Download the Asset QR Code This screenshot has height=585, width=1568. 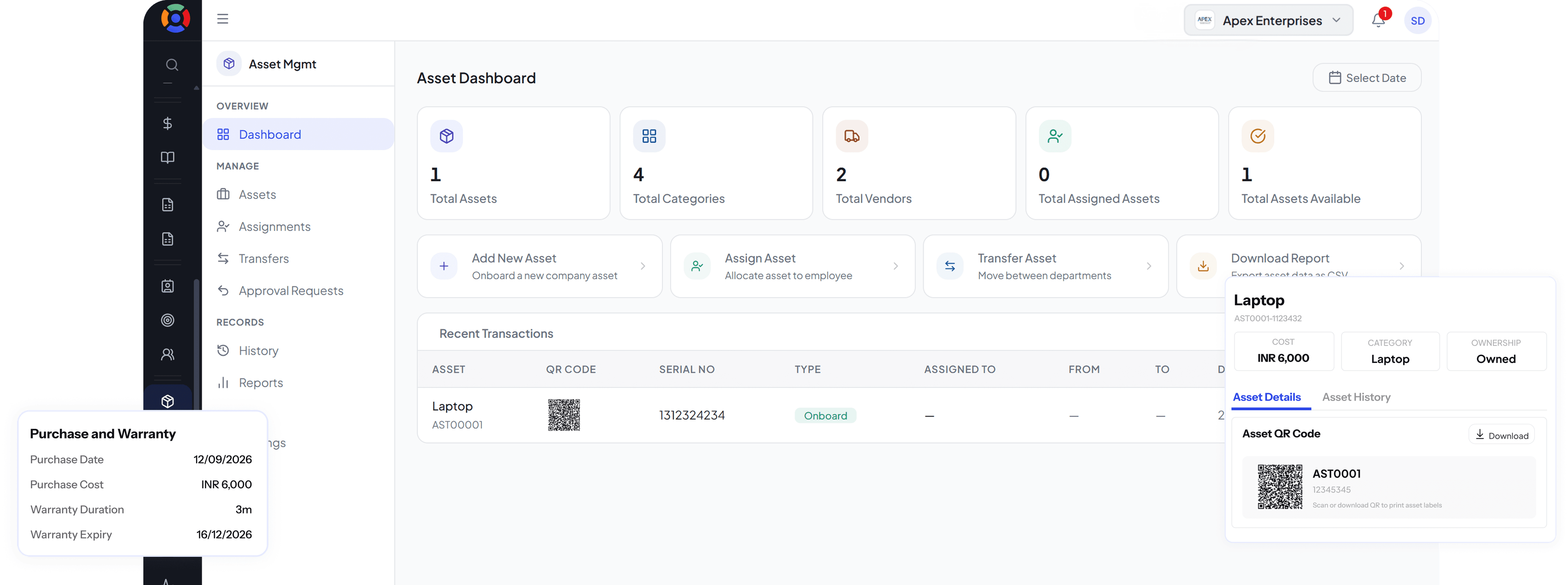[x=1502, y=435]
